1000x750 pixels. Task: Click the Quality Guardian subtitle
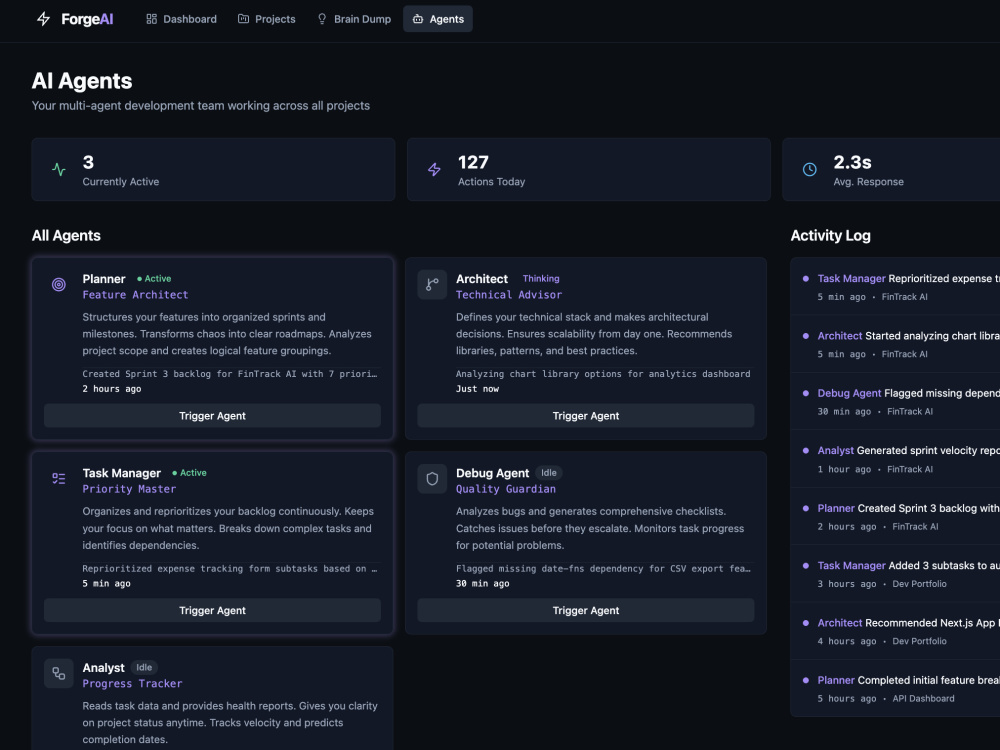point(506,489)
